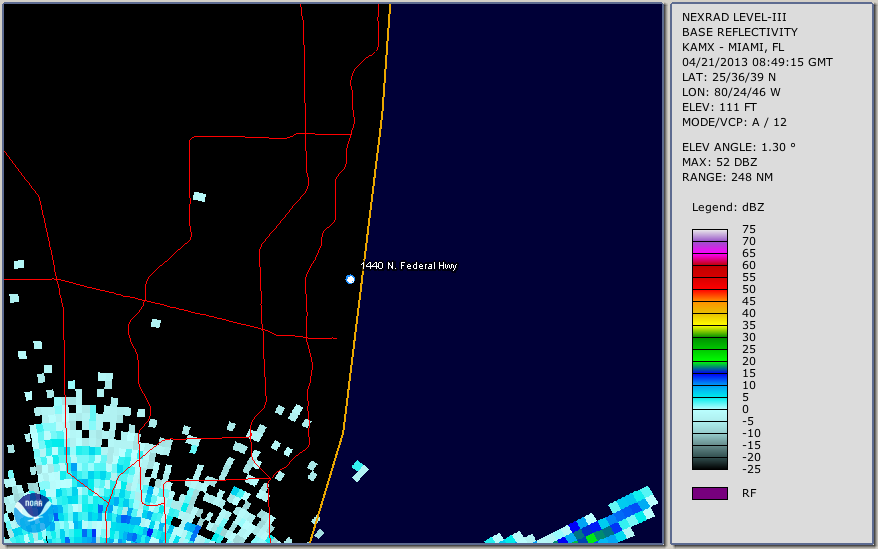Select the 'MODE/VCP: A / 12' line

[x=734, y=122]
